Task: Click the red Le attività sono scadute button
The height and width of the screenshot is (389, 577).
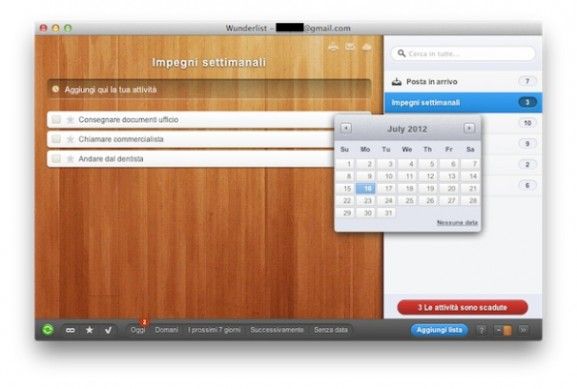Action: tap(463, 307)
